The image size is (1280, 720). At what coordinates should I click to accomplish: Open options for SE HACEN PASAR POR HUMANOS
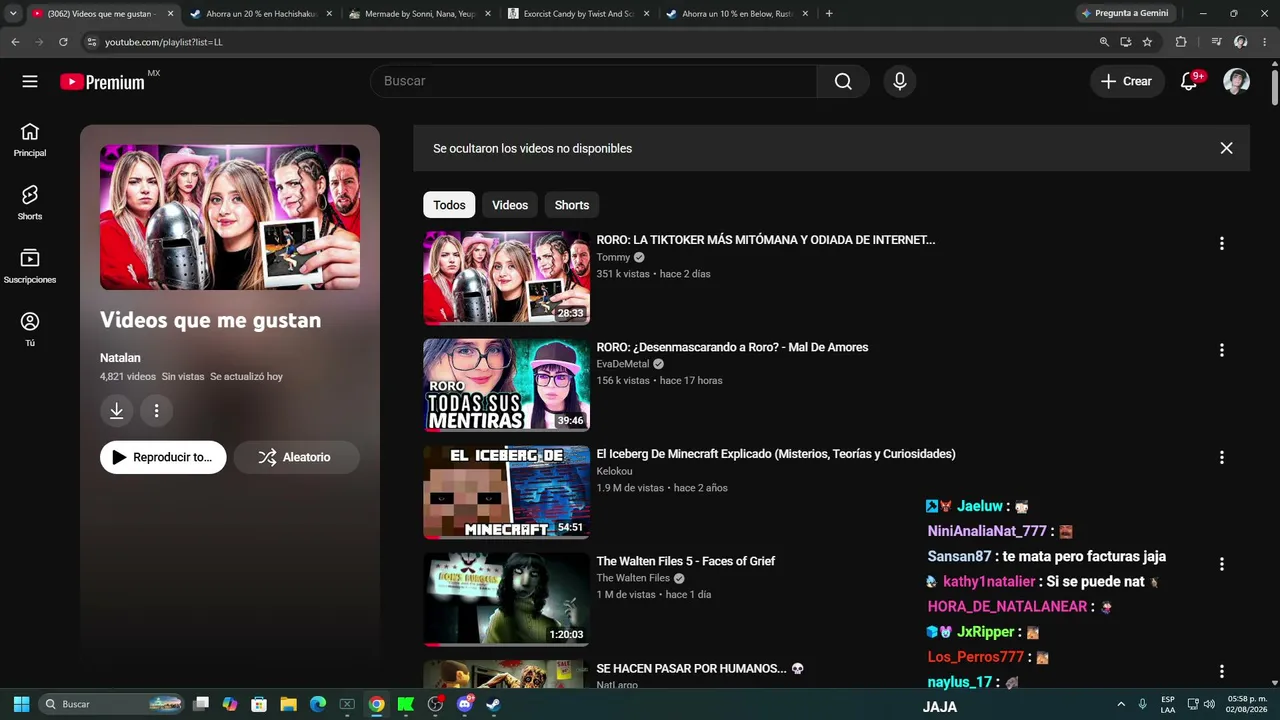click(1221, 671)
